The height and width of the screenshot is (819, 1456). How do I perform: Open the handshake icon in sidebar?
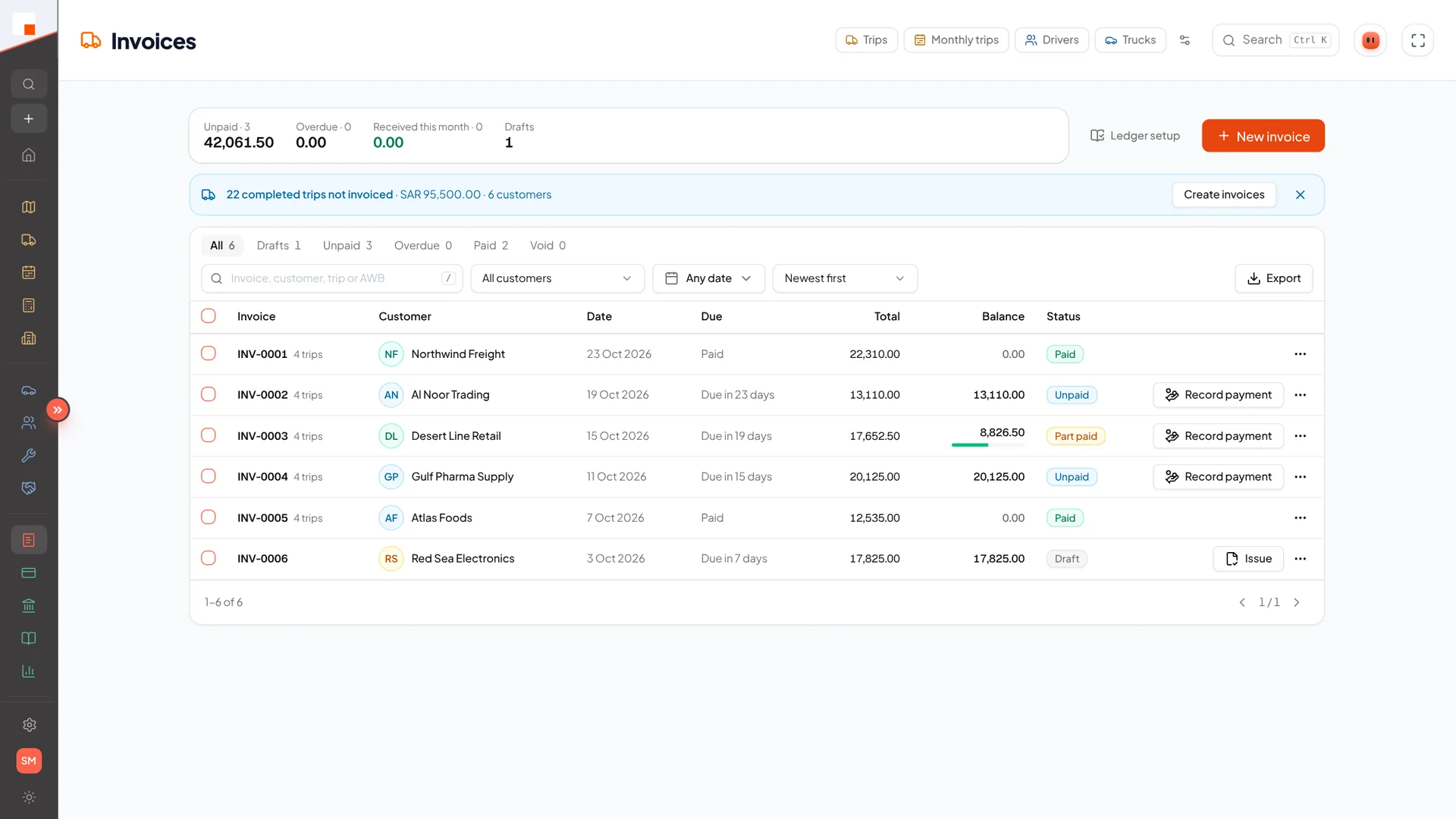(29, 488)
